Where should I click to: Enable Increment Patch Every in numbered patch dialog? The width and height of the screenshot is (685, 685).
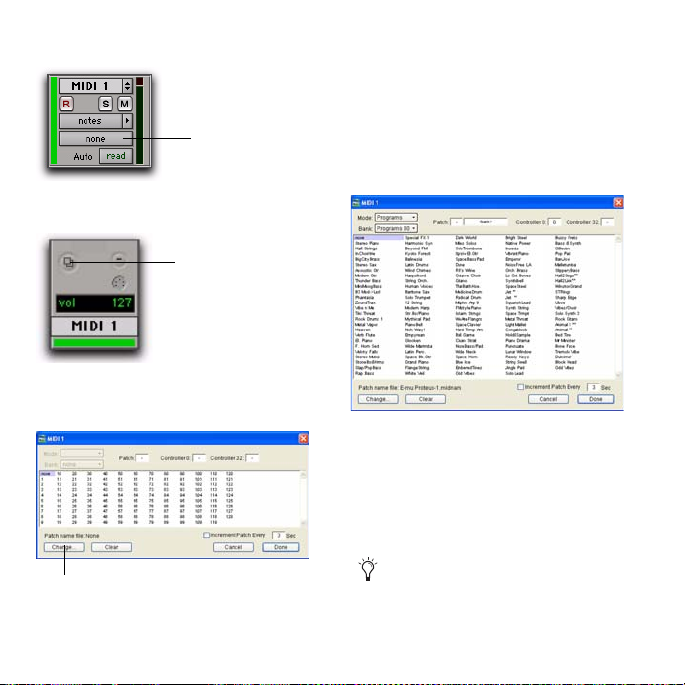click(x=206, y=535)
